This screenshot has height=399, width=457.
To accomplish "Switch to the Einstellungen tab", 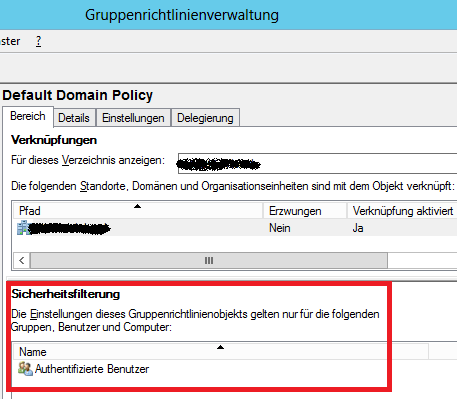I will (x=133, y=118).
